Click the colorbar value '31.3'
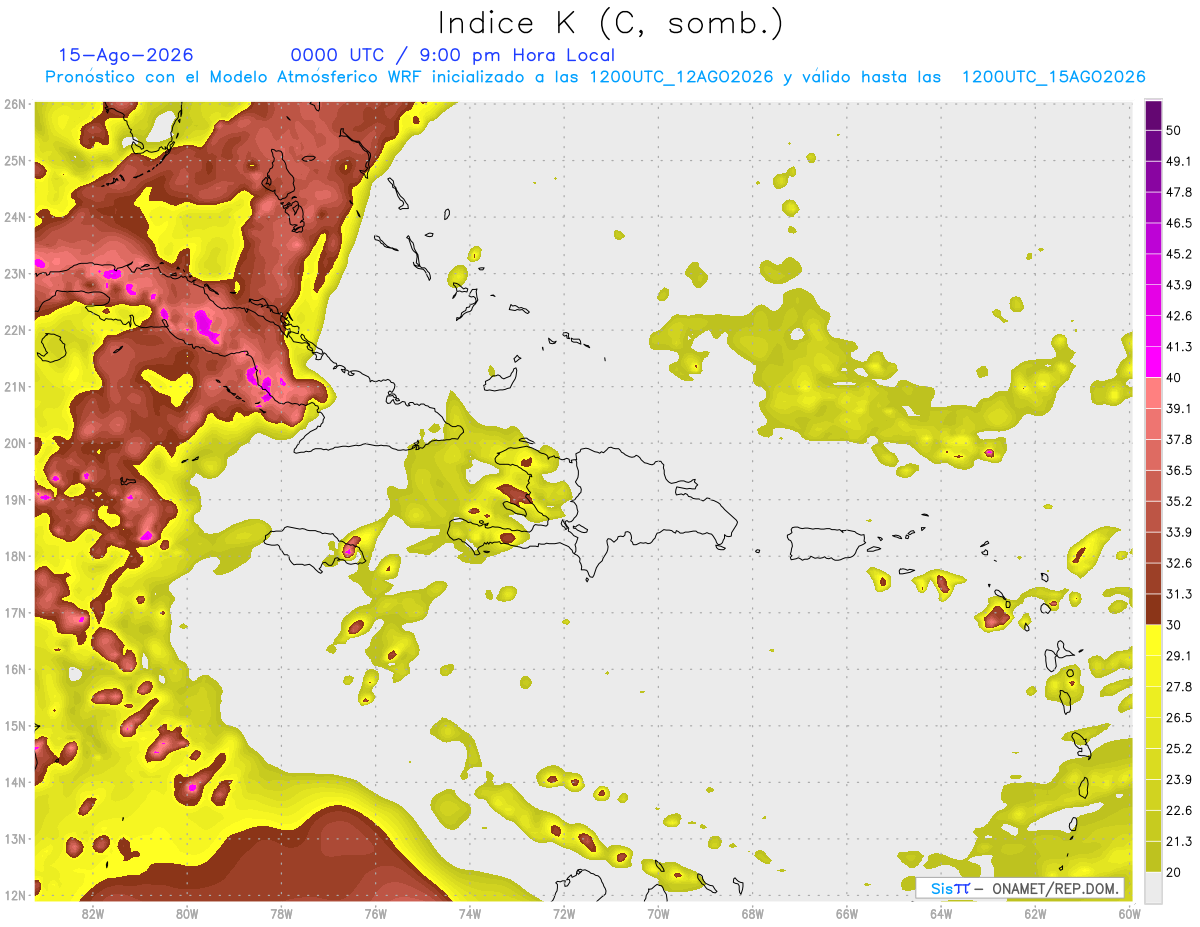 coord(1179,594)
